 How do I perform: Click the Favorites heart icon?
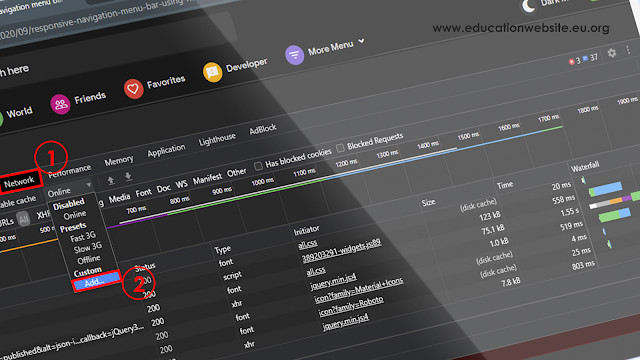(133, 89)
